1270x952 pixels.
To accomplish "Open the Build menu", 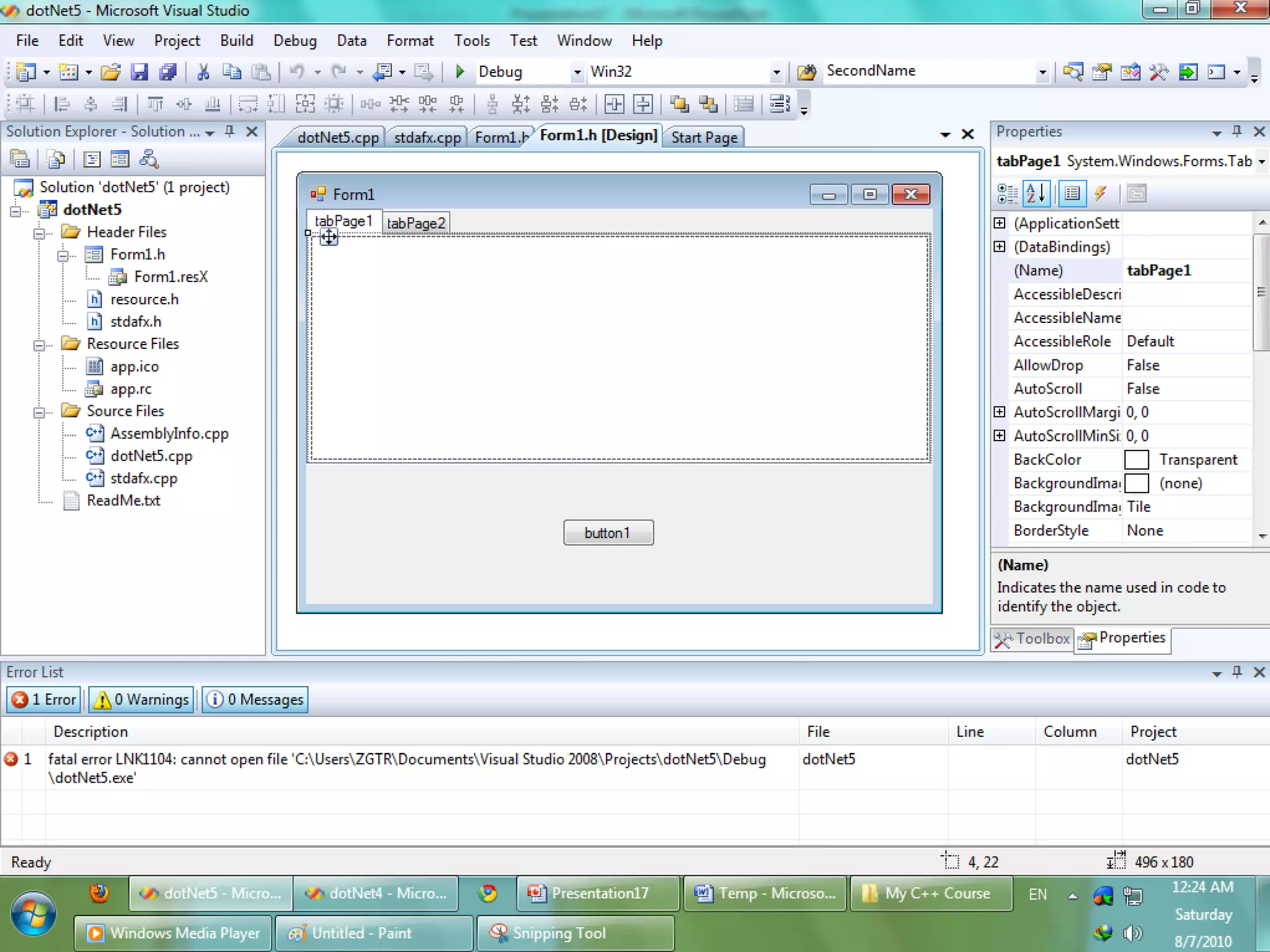I will tap(236, 40).
